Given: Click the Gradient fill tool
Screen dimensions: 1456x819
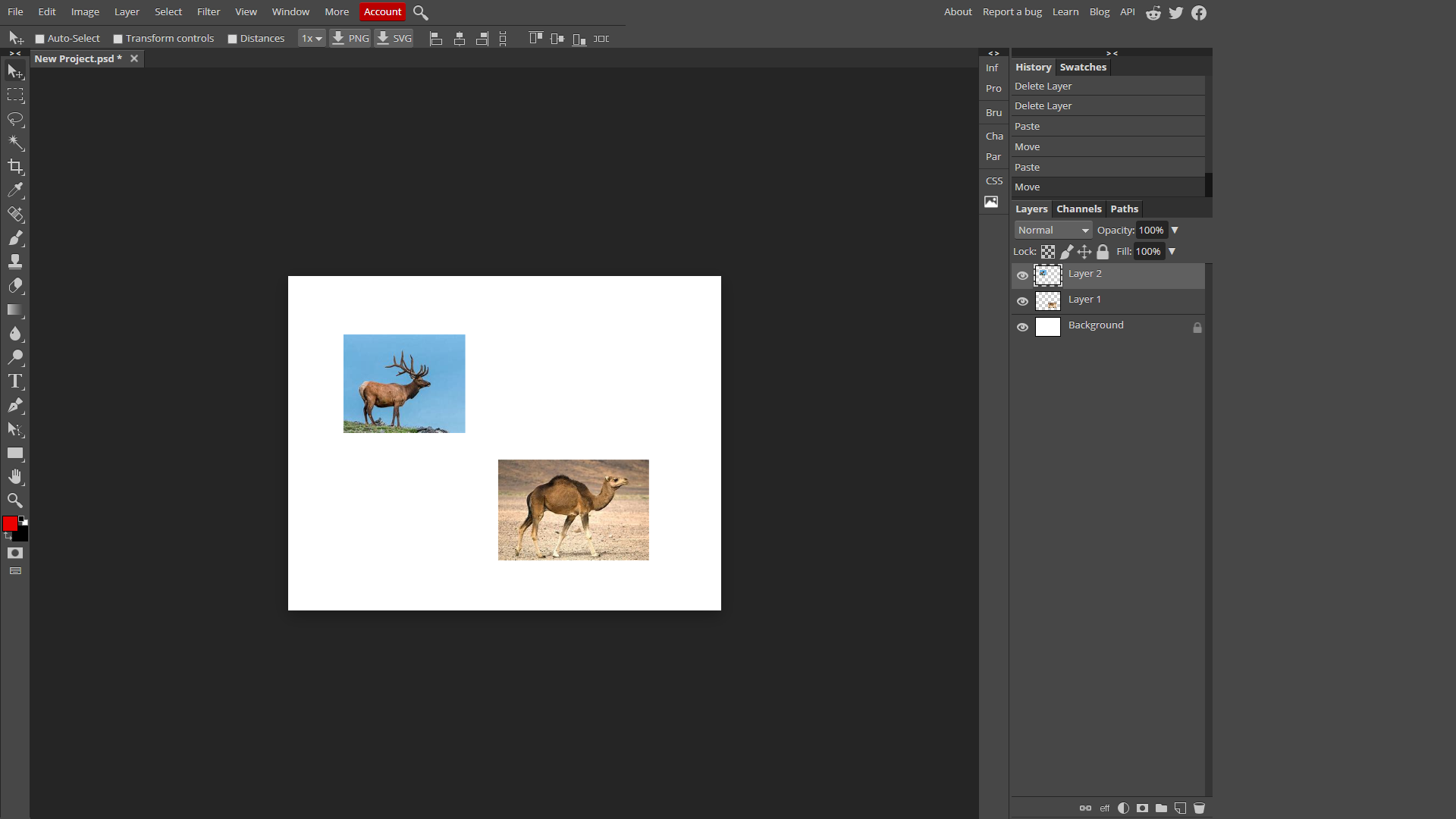Looking at the screenshot, I should click(15, 309).
